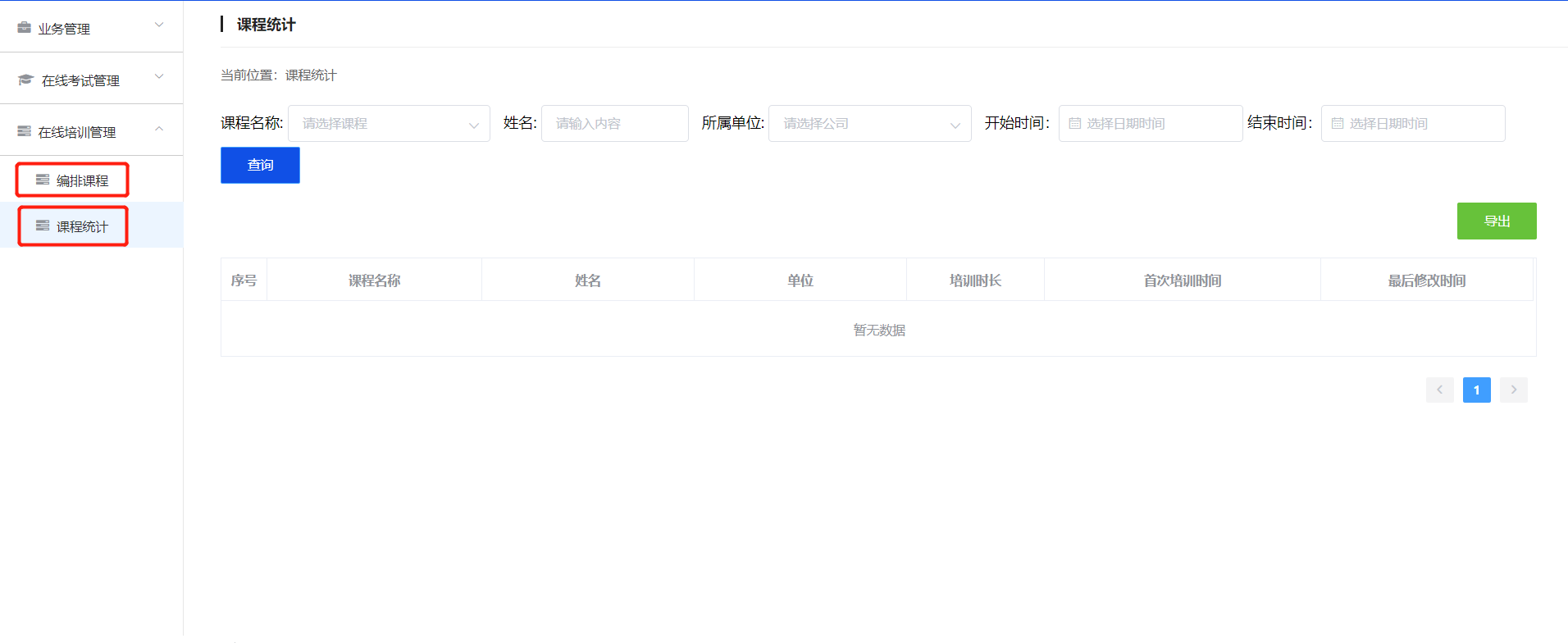Click the list icon beside 在线培训管理
The image size is (1568, 643).
25,131
